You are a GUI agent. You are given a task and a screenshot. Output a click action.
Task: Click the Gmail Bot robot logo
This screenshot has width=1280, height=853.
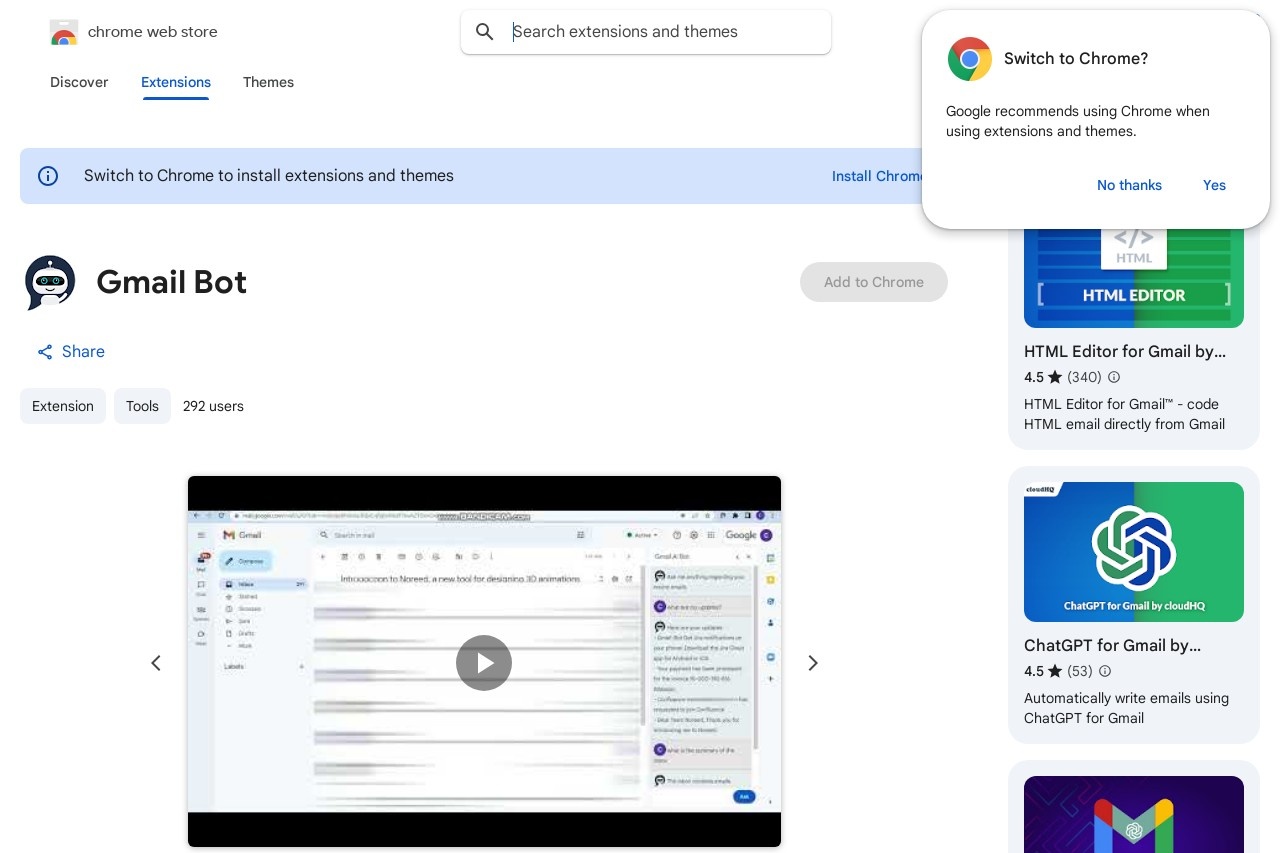(x=50, y=282)
